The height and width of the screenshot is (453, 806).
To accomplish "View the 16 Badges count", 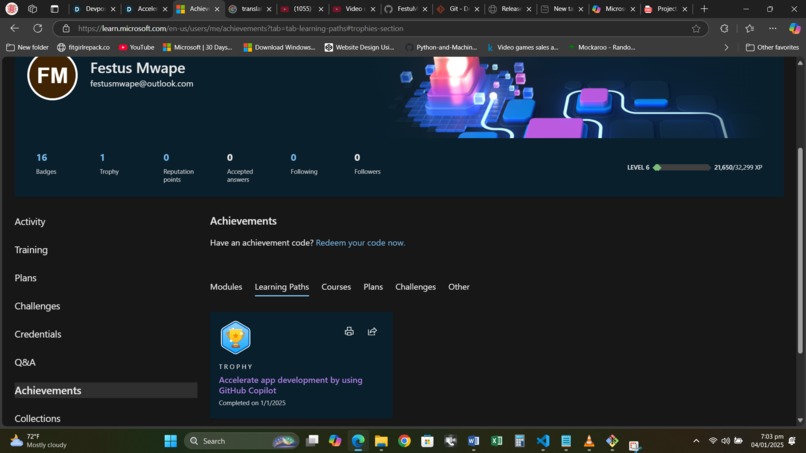I will pyautogui.click(x=45, y=164).
